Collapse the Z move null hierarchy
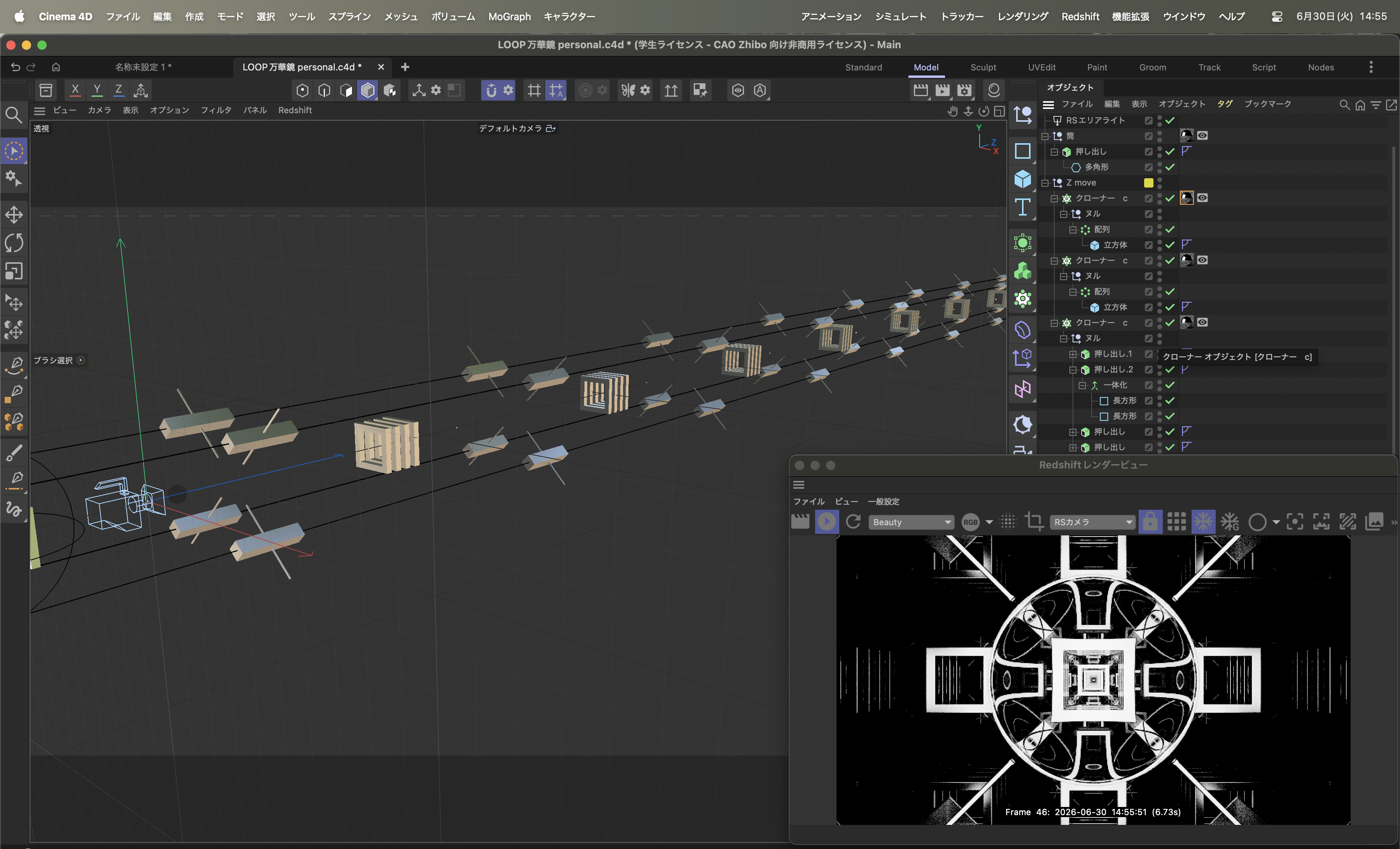1400x849 pixels. [x=1045, y=183]
